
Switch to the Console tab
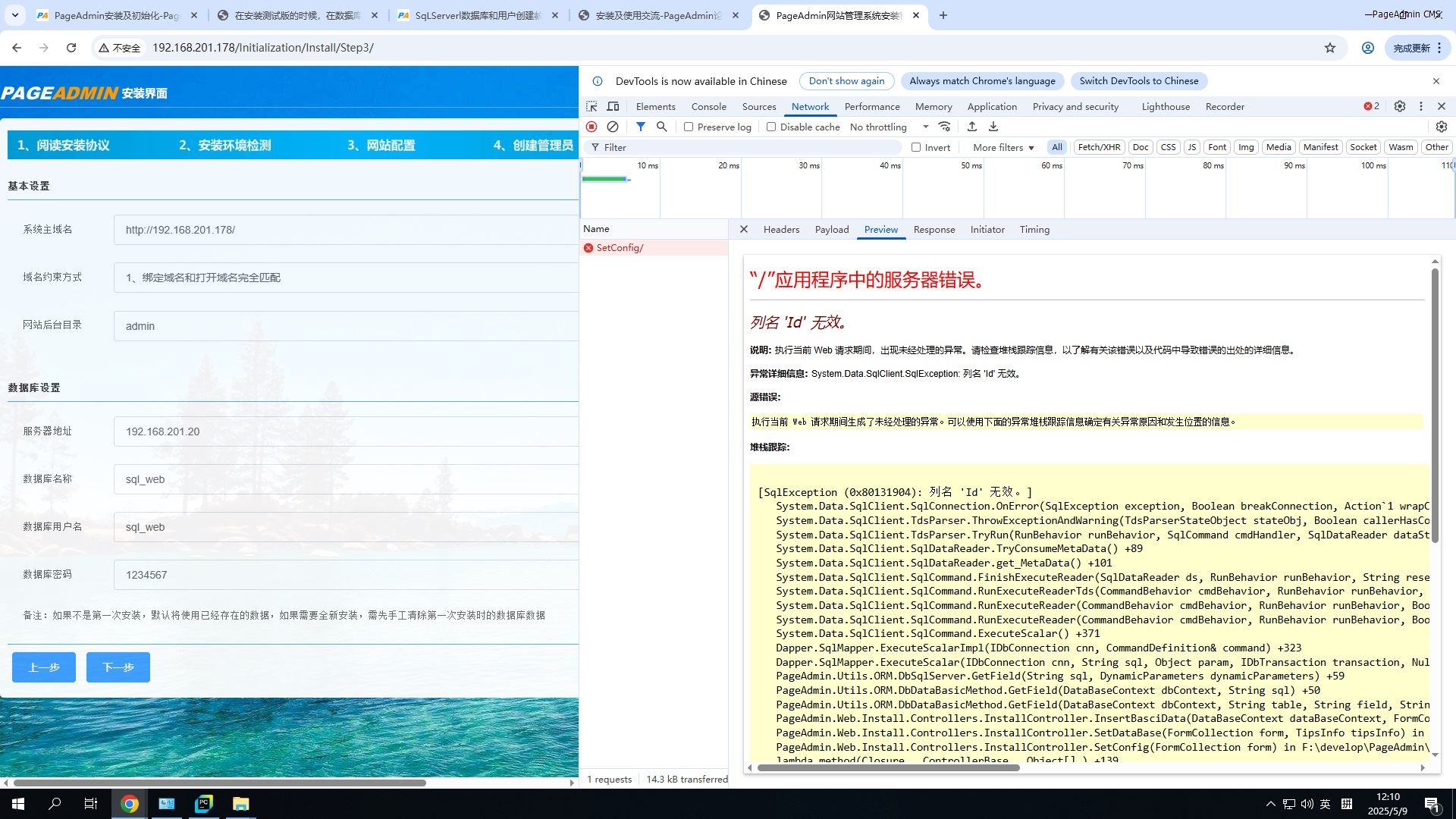[x=708, y=106]
